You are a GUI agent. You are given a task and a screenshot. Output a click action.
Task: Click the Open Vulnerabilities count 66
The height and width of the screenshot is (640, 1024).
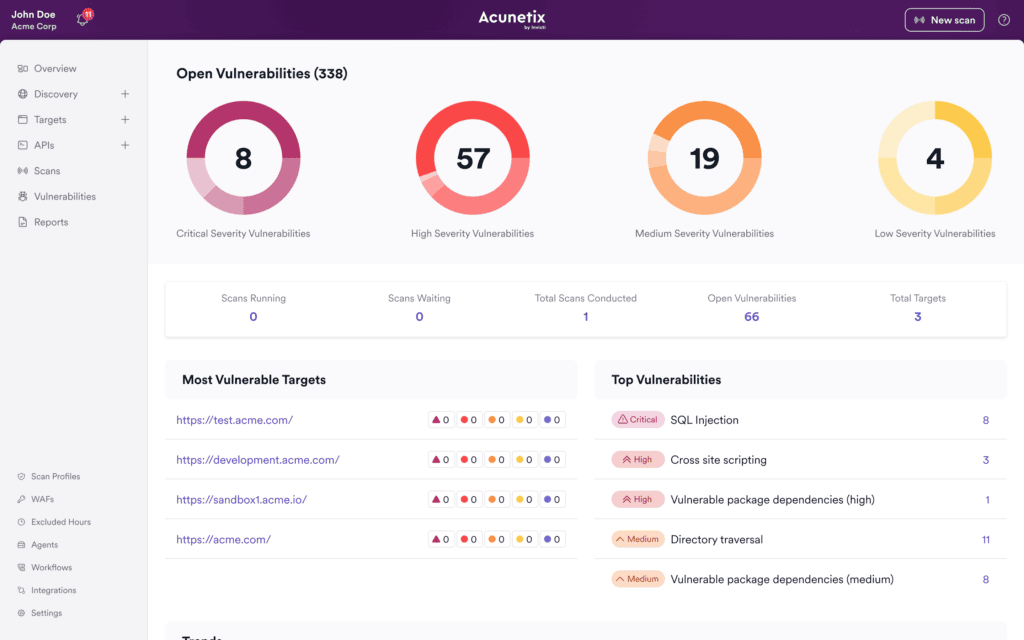coord(752,317)
